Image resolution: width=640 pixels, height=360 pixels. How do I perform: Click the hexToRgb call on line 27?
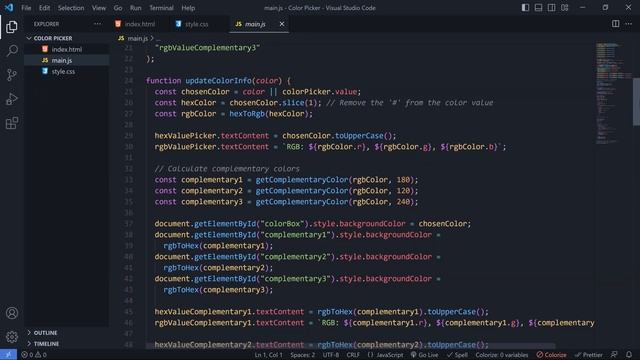point(247,114)
